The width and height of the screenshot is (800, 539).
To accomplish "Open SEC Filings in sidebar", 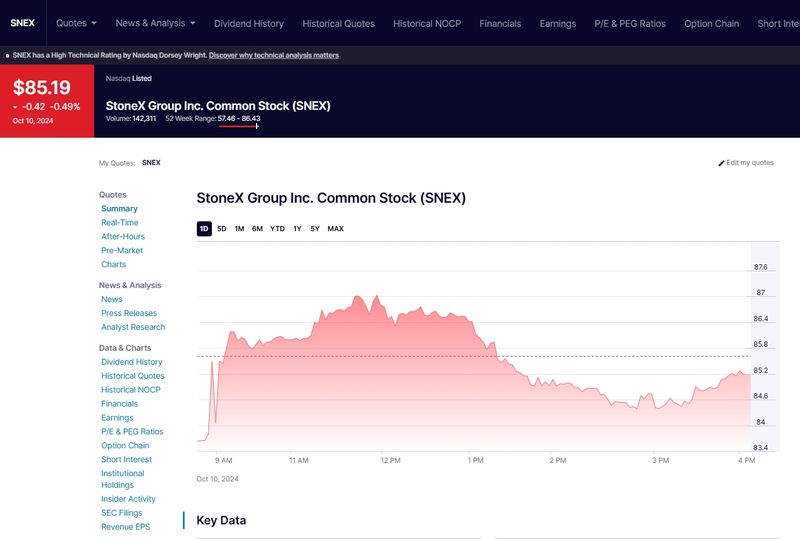I will point(121,513).
